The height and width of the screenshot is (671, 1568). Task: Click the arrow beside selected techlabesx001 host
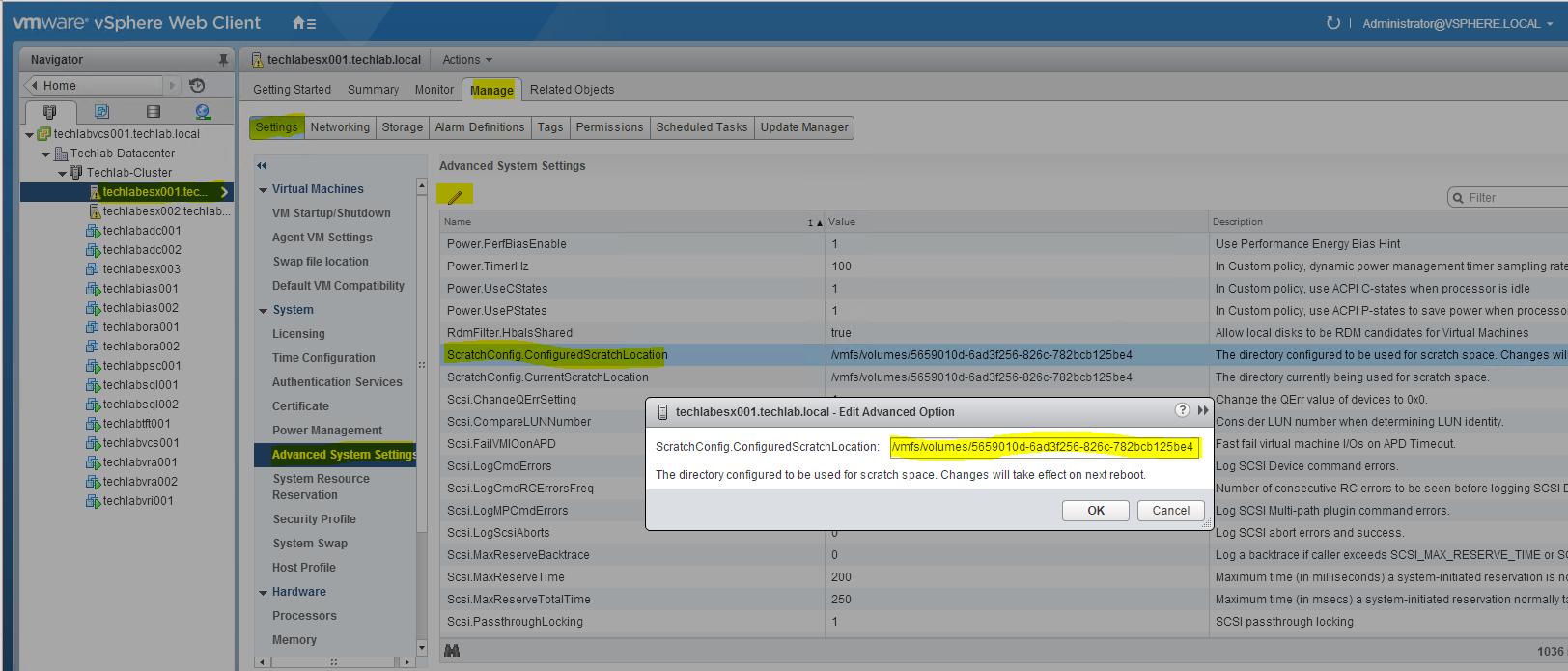[224, 192]
